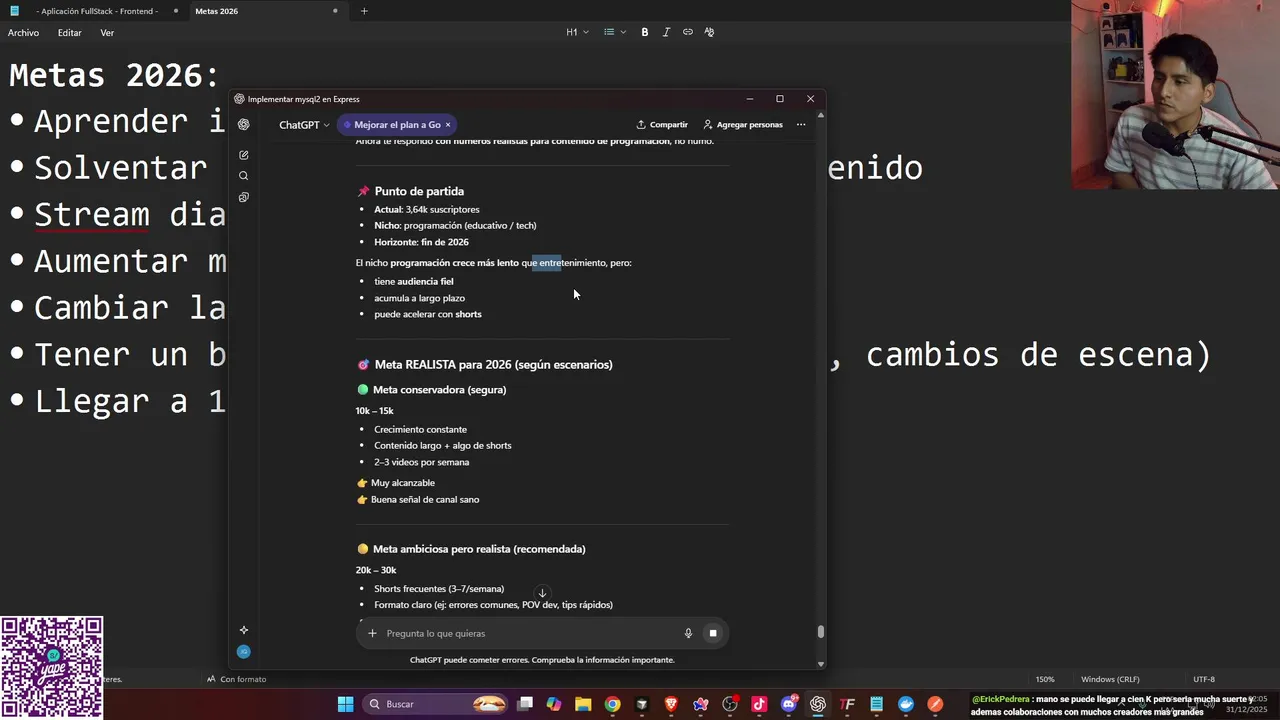Viewport: 1280px width, 720px height.
Task: Click the Compartir button
Action: [x=662, y=125]
